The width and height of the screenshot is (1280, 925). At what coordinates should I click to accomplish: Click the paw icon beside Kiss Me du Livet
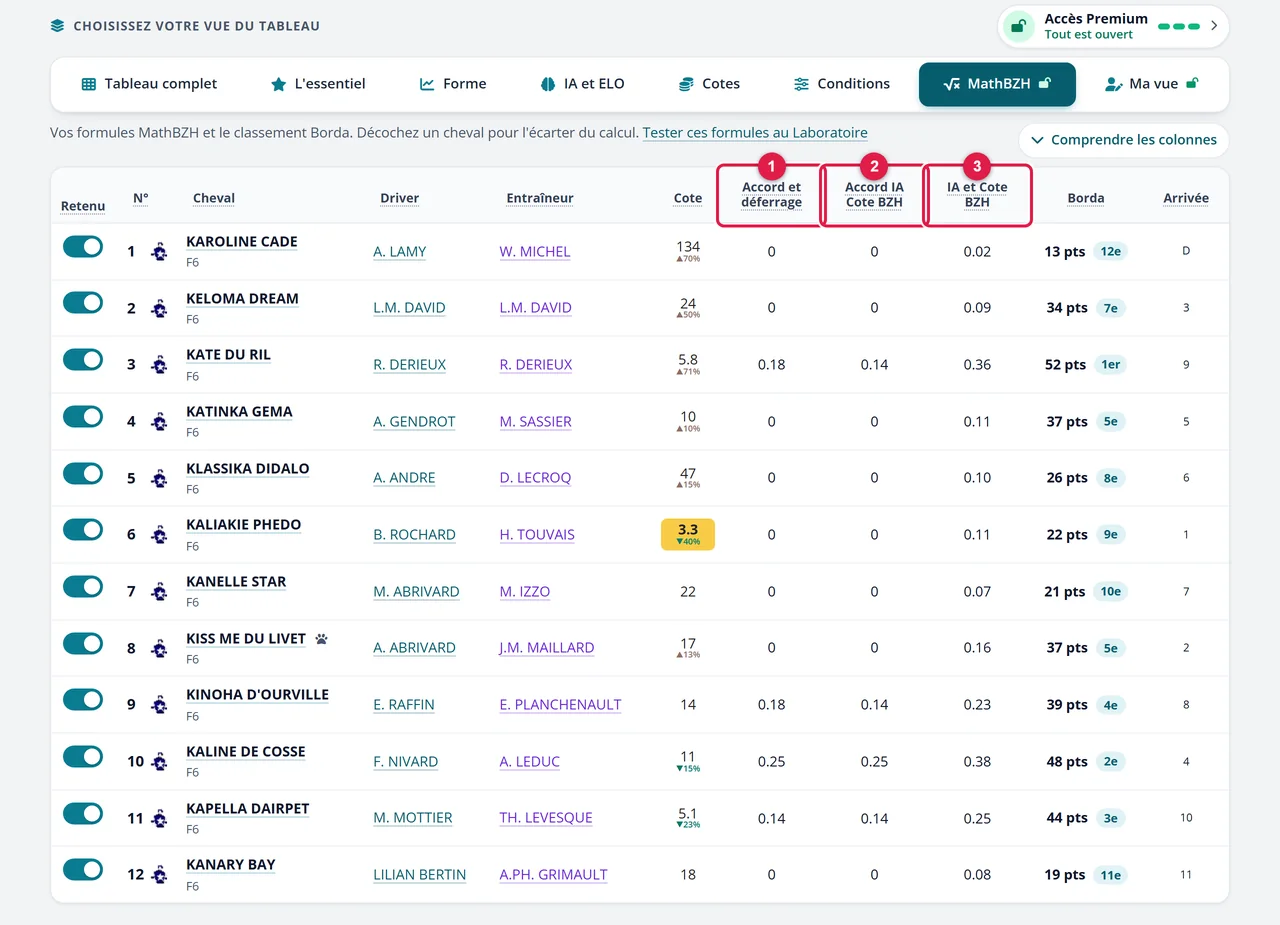322,638
